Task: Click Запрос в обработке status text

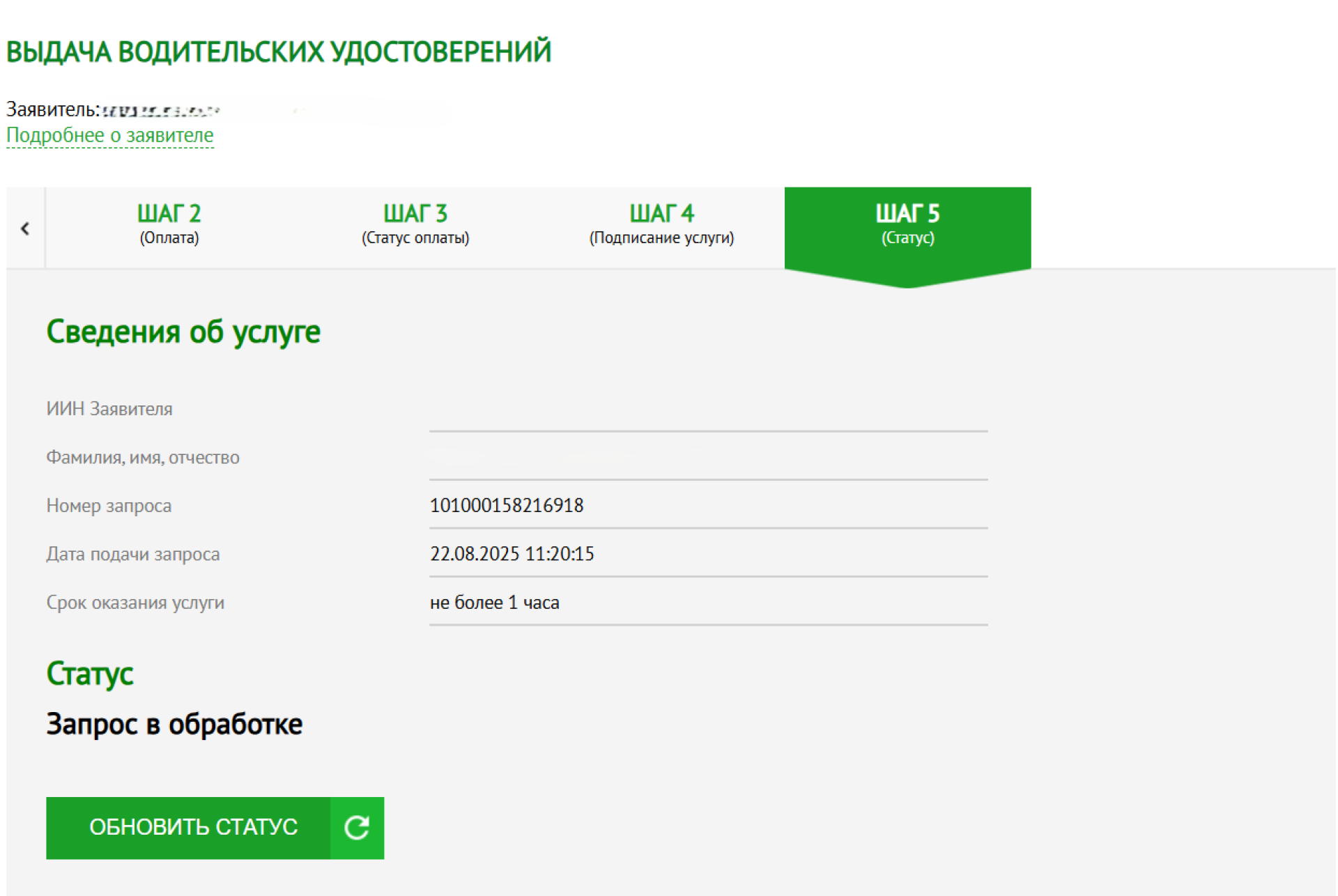Action: coord(174,725)
